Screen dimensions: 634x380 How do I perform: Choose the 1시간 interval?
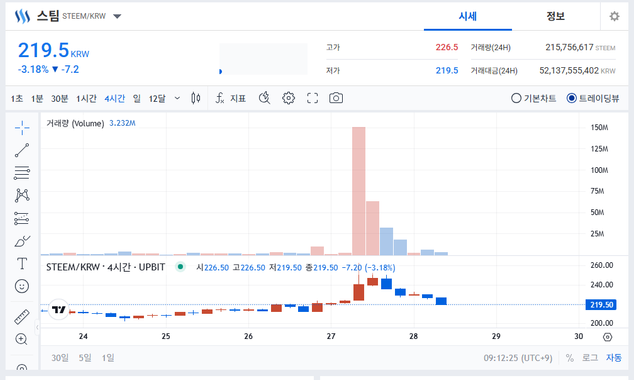(86, 98)
